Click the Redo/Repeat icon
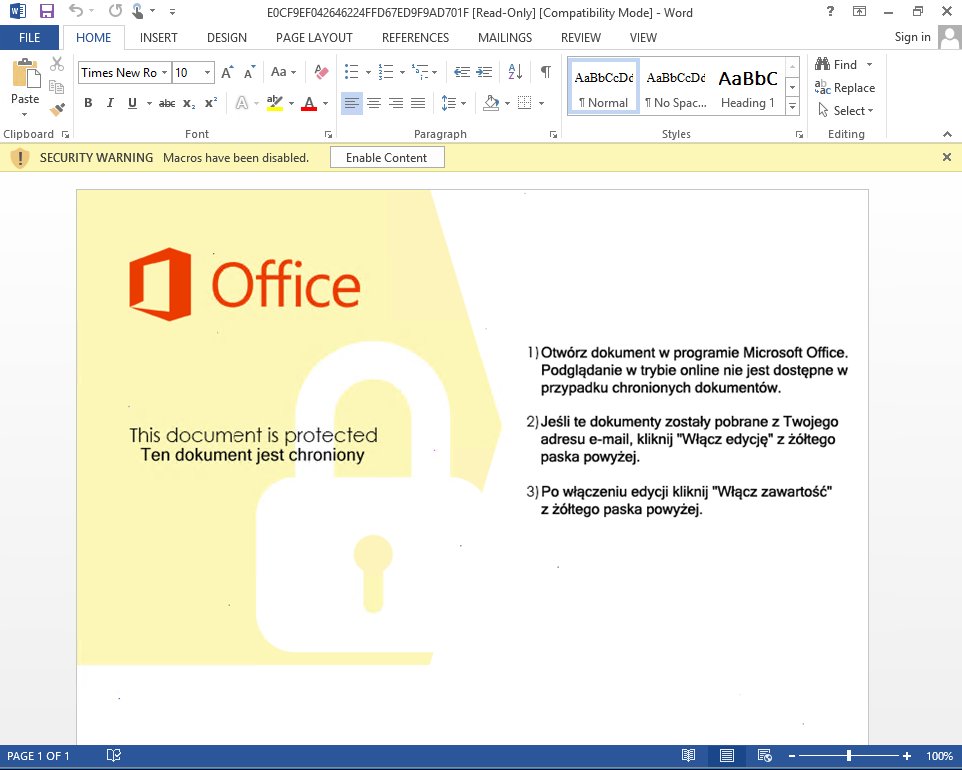 click(115, 11)
